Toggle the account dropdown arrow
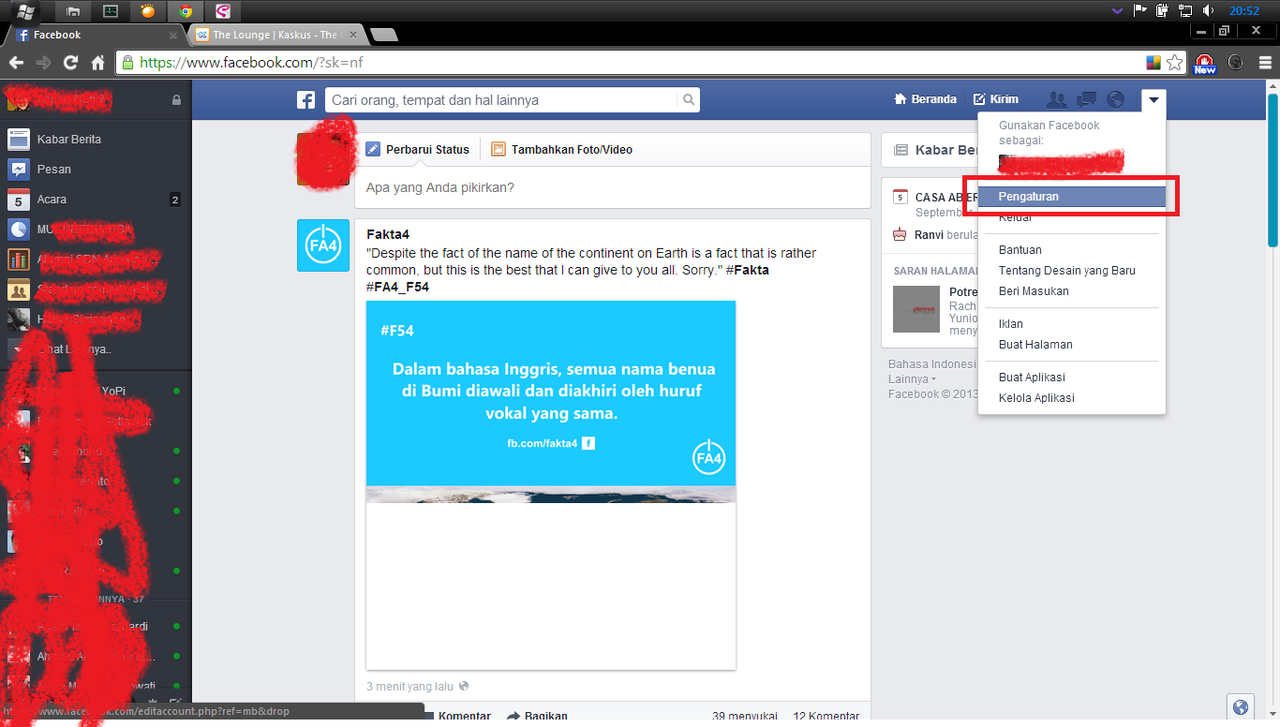The width and height of the screenshot is (1280, 727). pos(1155,99)
